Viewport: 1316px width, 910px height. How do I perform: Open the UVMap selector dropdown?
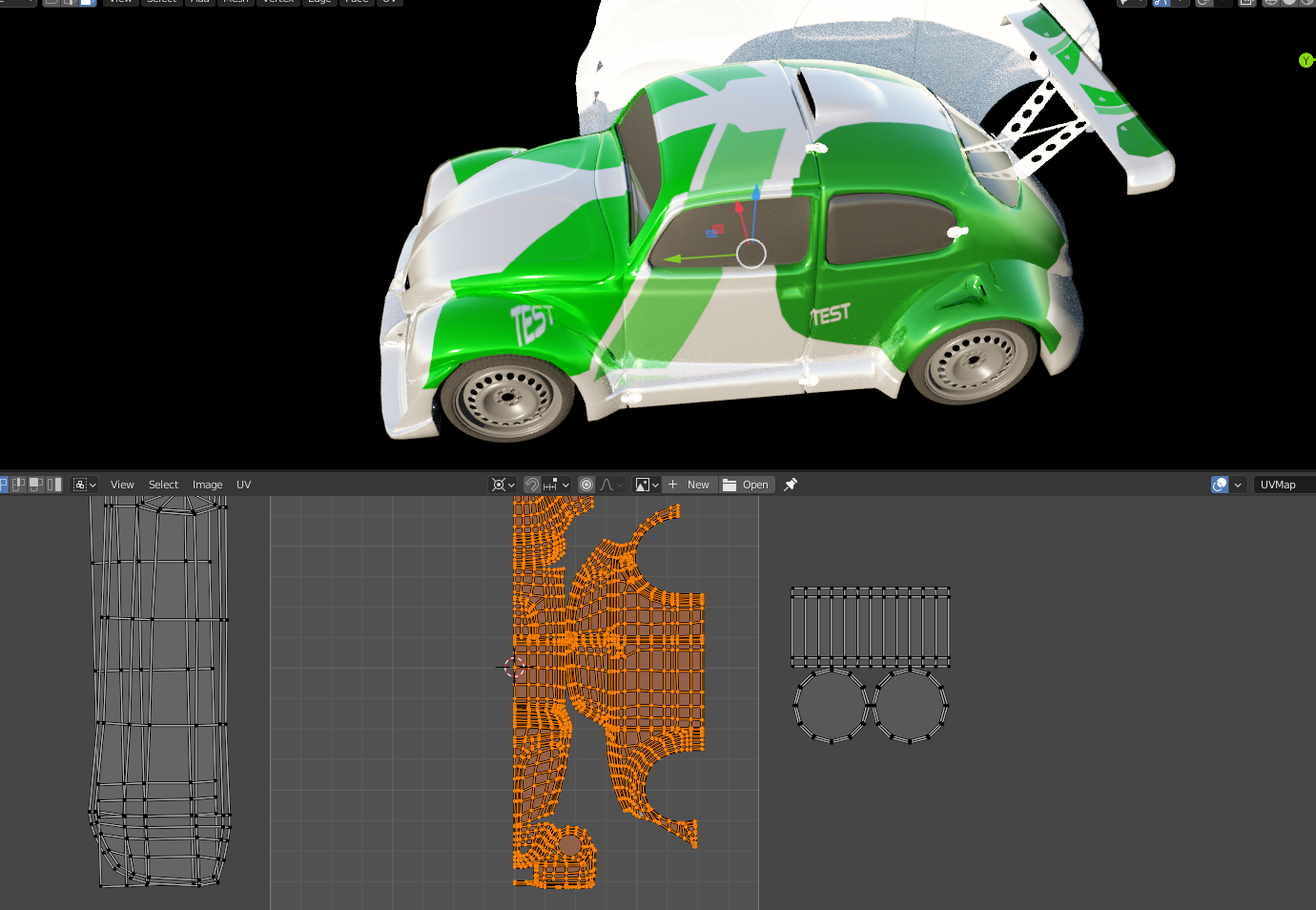coord(1285,485)
